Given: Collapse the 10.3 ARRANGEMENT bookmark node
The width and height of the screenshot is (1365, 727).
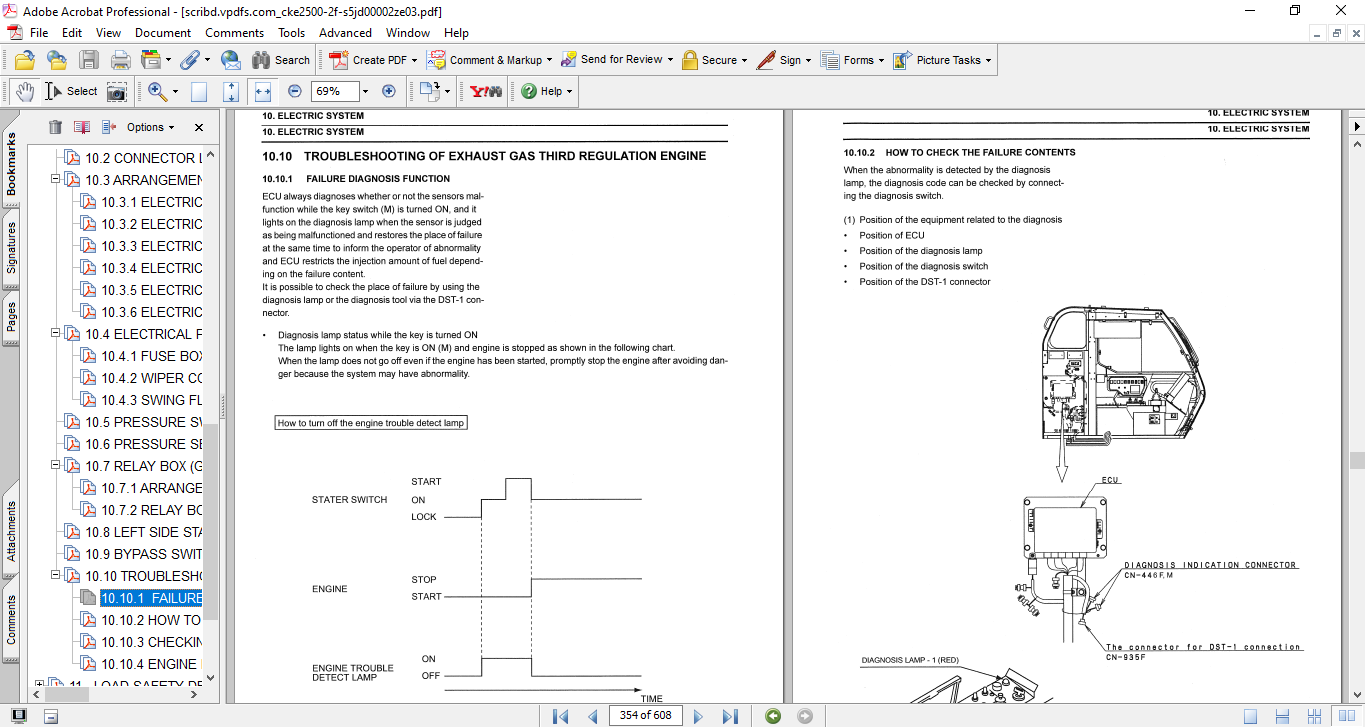Looking at the screenshot, I should pyautogui.click(x=55, y=180).
